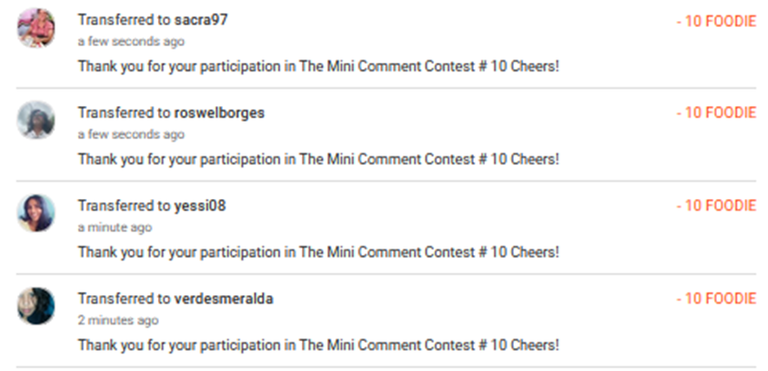Click 'a minute ago' timestamp

(x=115, y=227)
